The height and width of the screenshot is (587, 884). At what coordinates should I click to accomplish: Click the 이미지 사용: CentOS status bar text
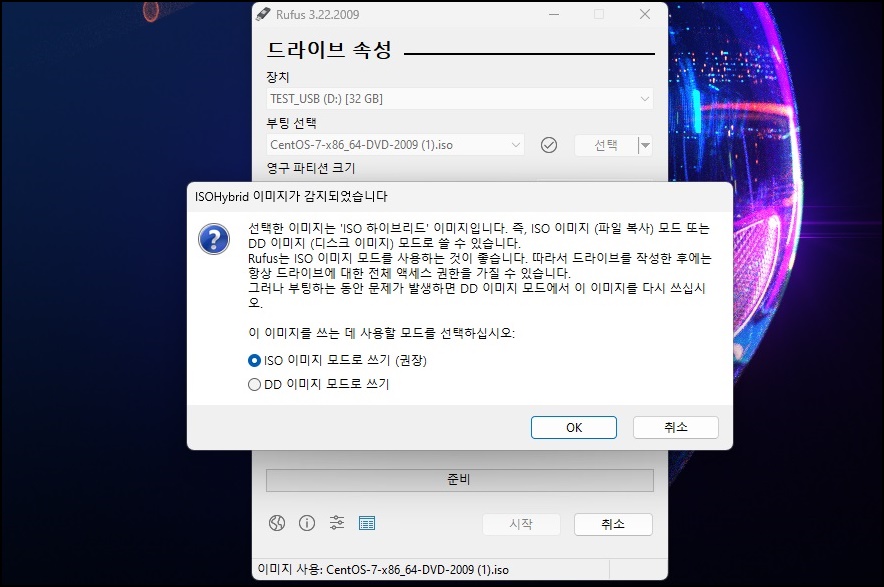tap(383, 570)
